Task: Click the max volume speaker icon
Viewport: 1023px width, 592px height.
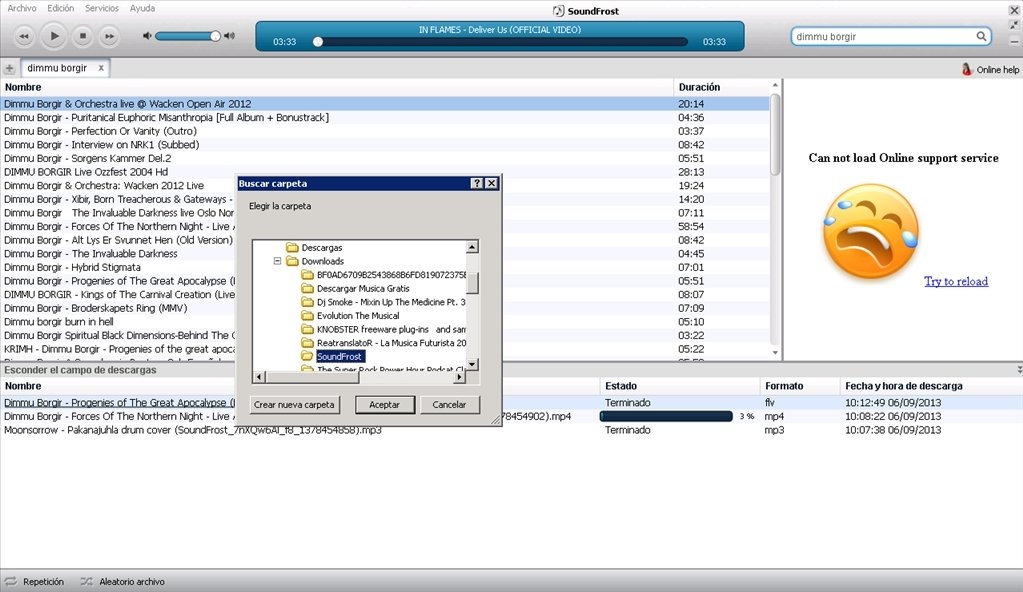Action: click(x=229, y=36)
